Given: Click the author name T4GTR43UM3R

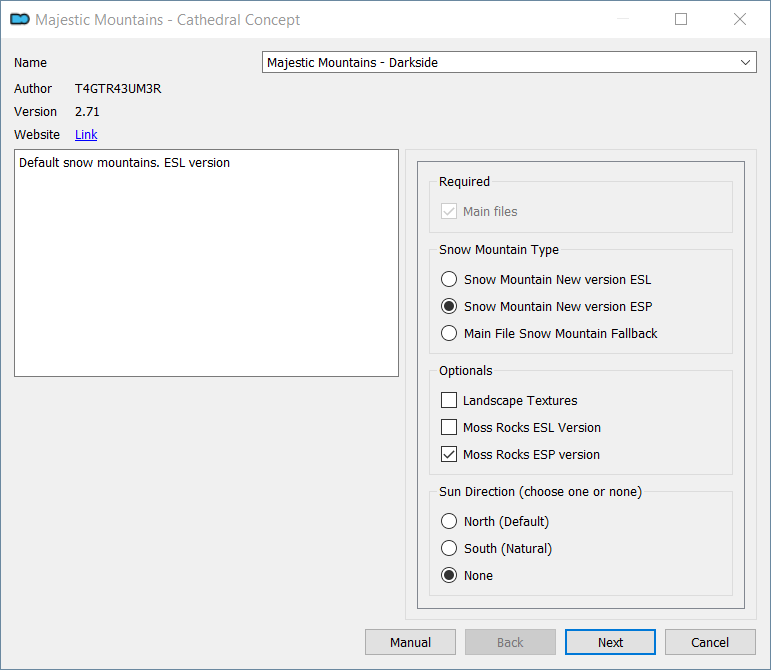Looking at the screenshot, I should (x=118, y=88).
